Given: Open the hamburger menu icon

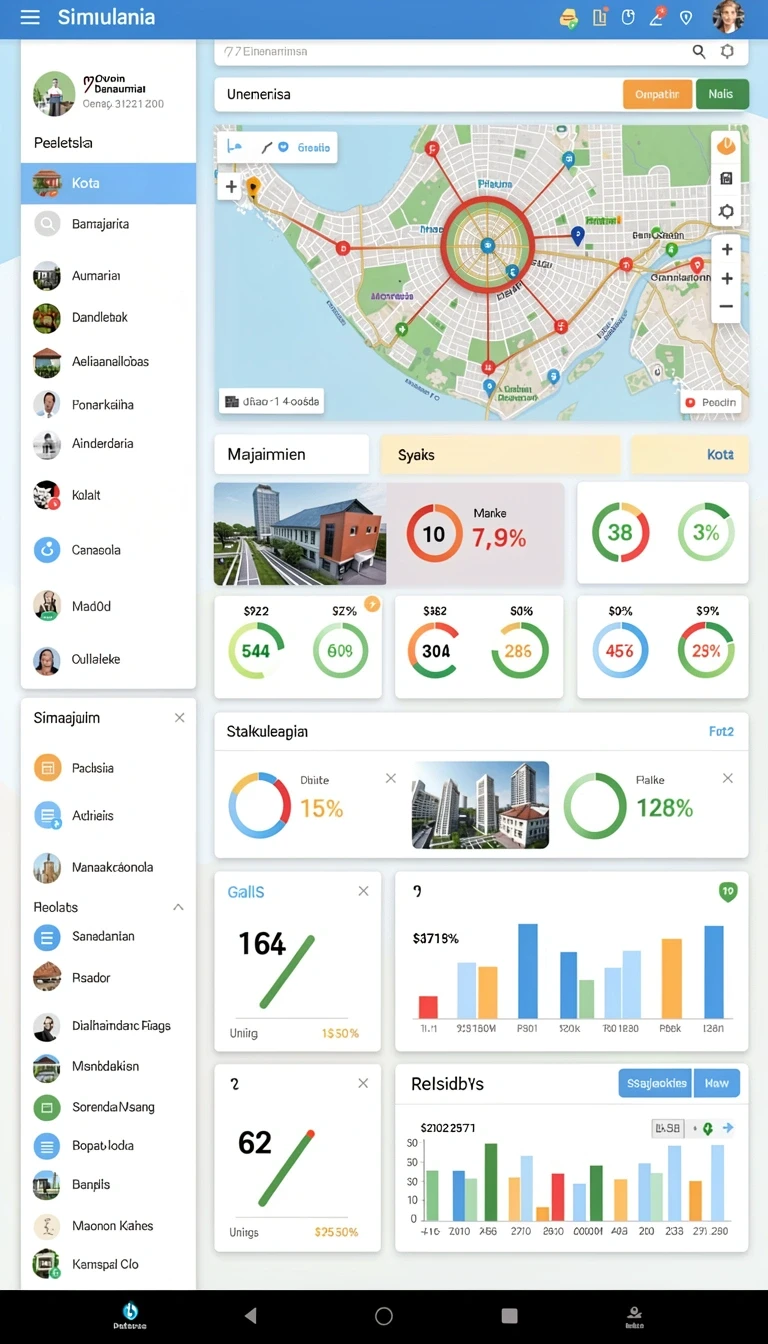Looking at the screenshot, I should click(x=30, y=17).
